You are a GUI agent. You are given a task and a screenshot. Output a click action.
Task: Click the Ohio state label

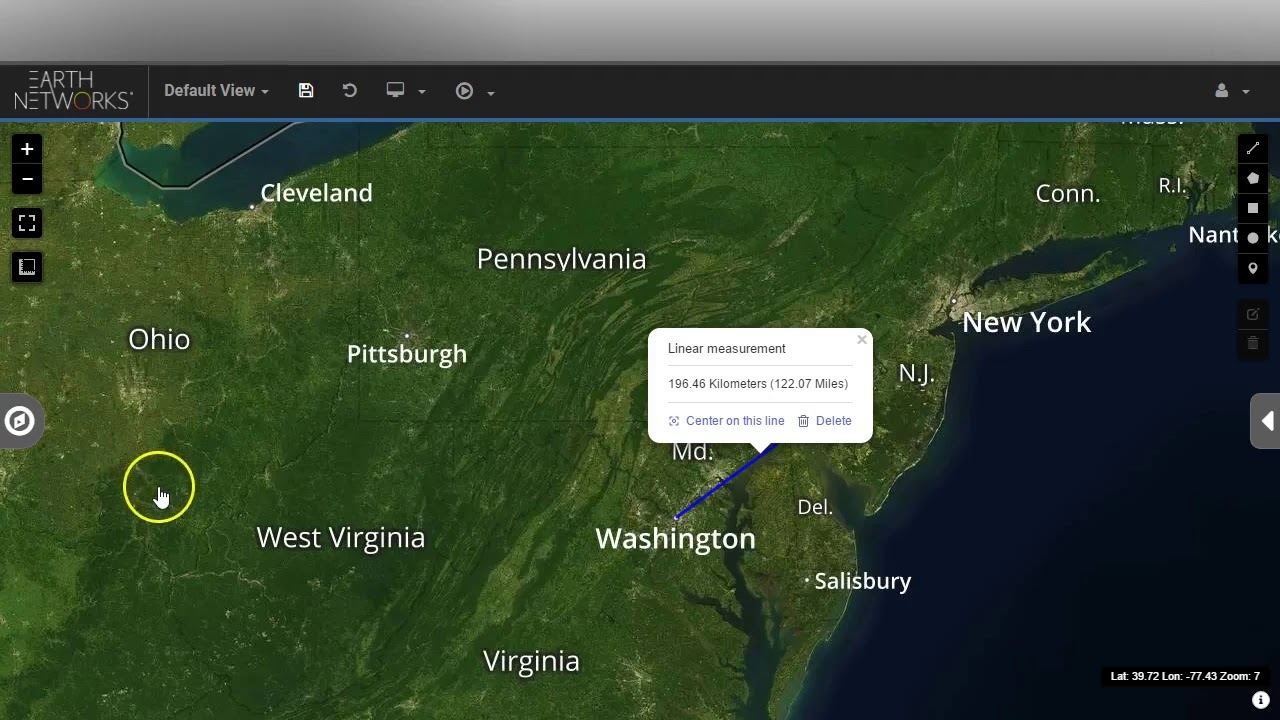(x=159, y=339)
